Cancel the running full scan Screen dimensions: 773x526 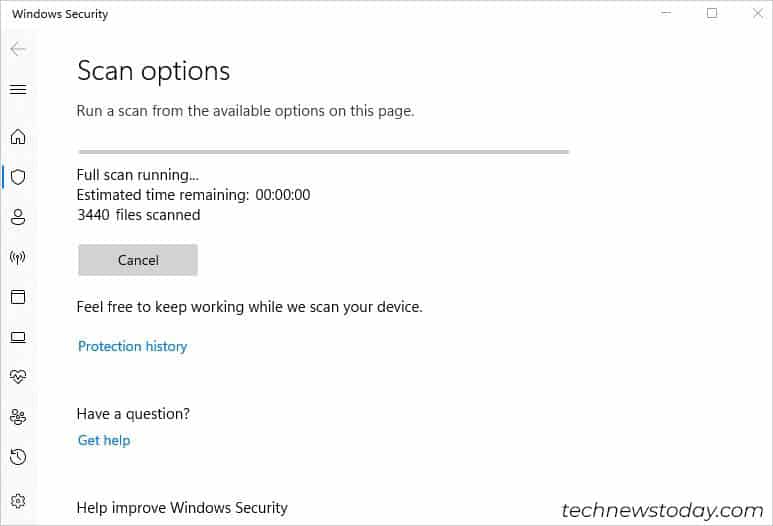(x=138, y=260)
